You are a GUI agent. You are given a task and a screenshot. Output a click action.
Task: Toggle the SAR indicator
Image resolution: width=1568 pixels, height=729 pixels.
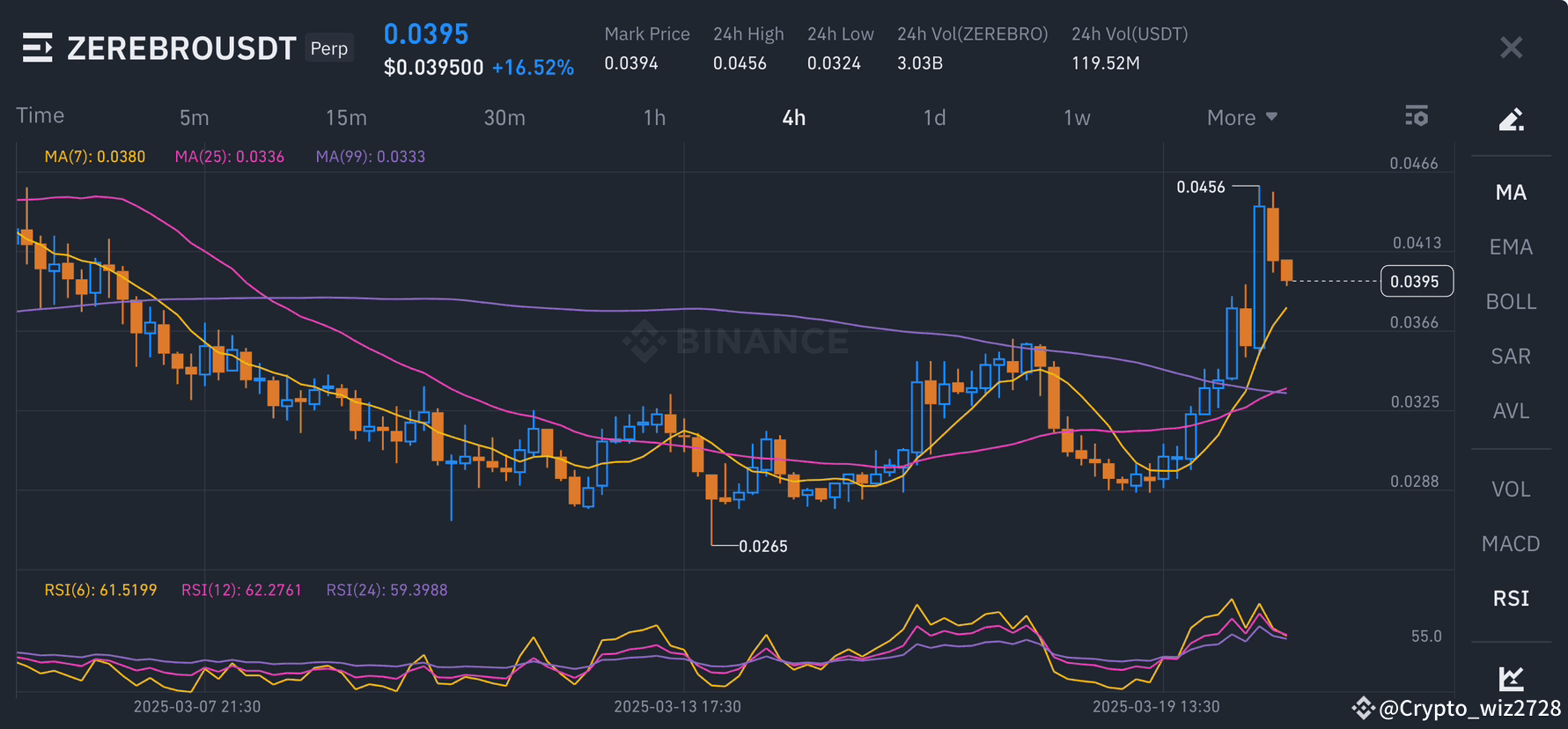tap(1511, 357)
